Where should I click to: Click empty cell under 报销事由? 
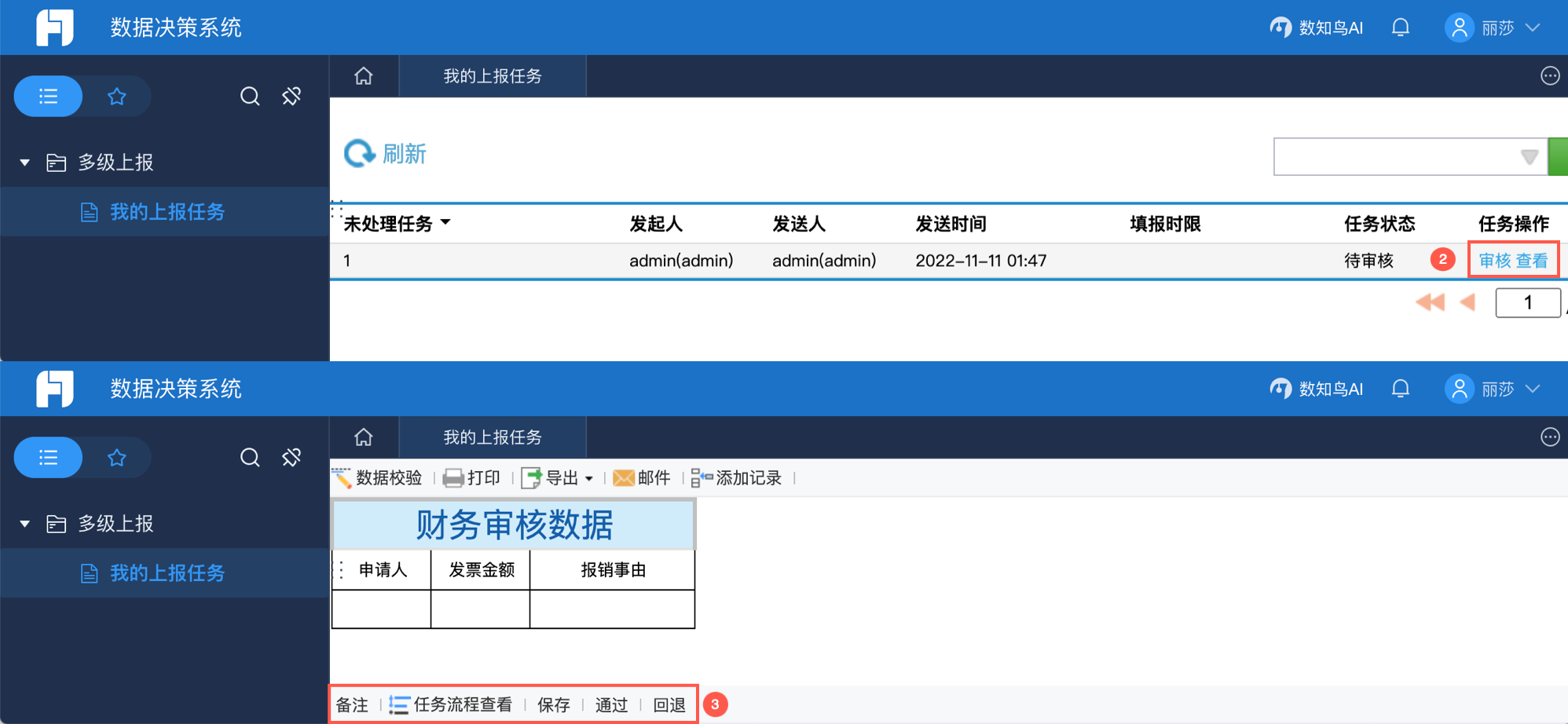[x=613, y=609]
